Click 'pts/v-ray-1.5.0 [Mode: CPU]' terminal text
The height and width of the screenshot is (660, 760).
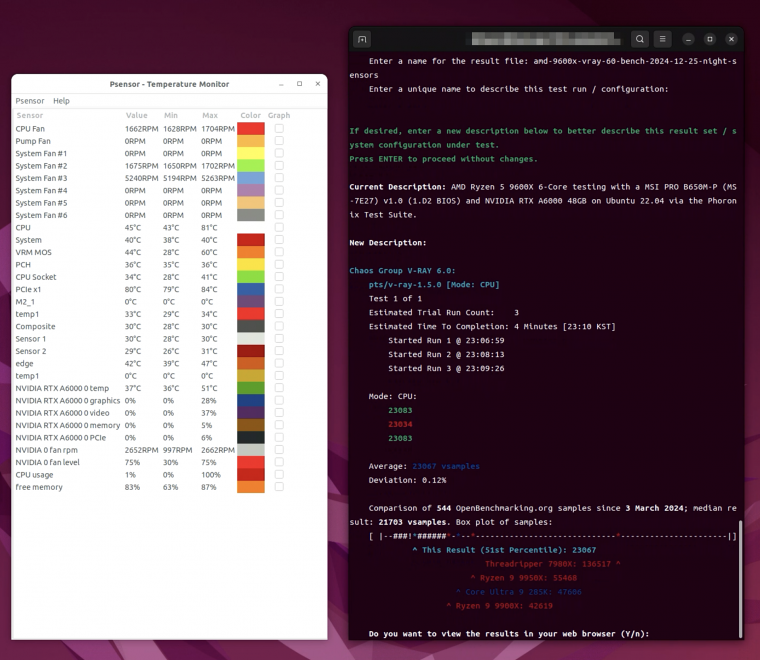tap(434, 284)
